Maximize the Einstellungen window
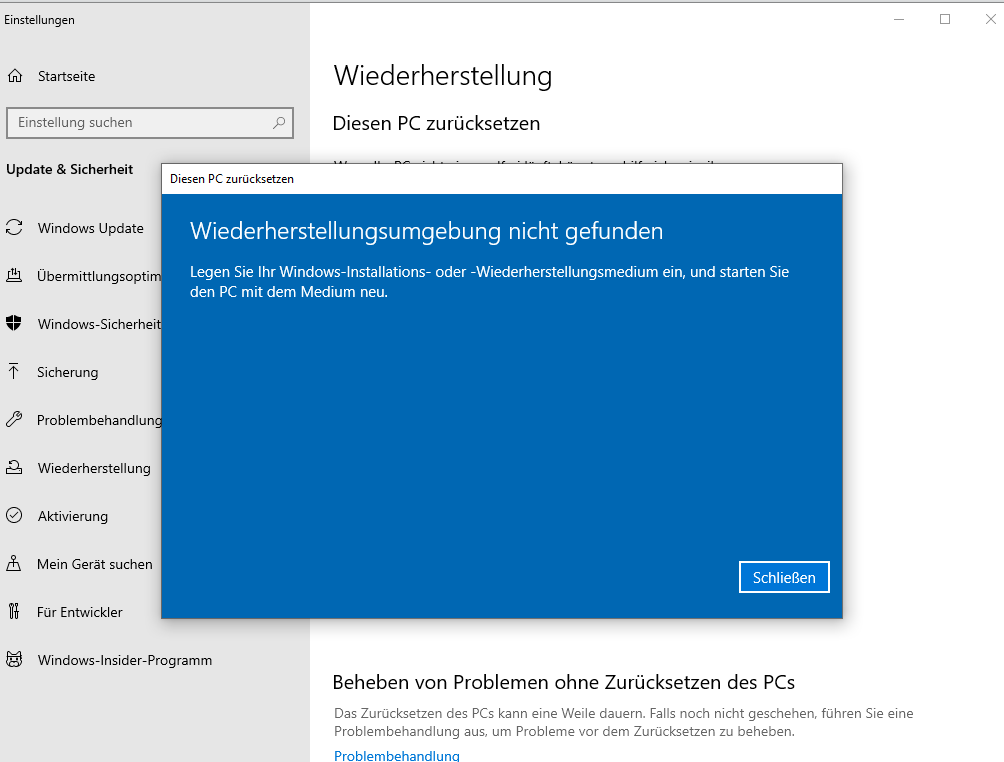The image size is (1004, 762). [944, 19]
